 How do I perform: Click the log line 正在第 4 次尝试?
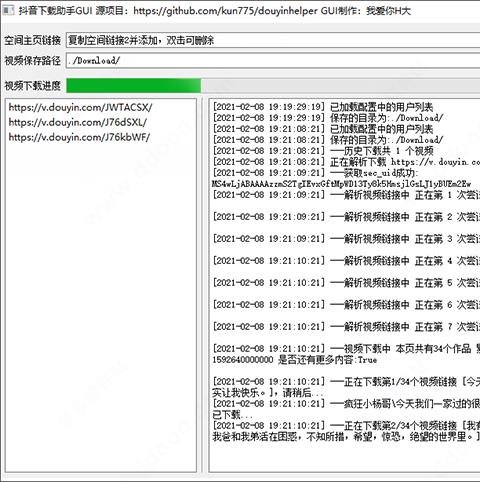346,261
